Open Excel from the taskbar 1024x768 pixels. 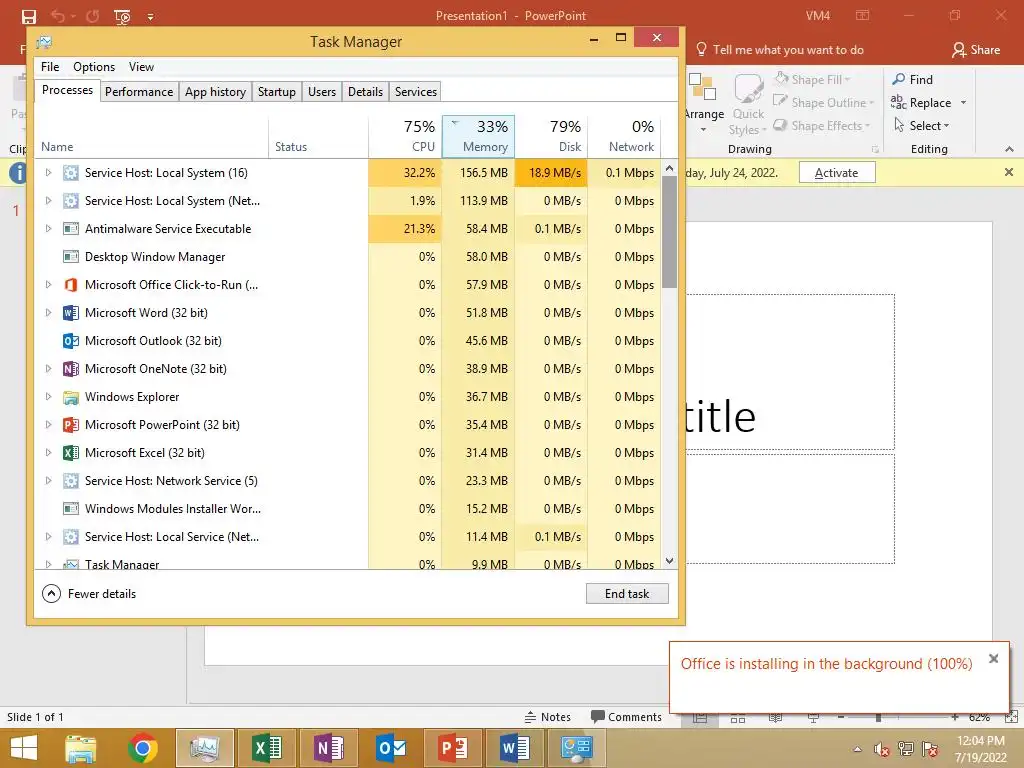(267, 748)
